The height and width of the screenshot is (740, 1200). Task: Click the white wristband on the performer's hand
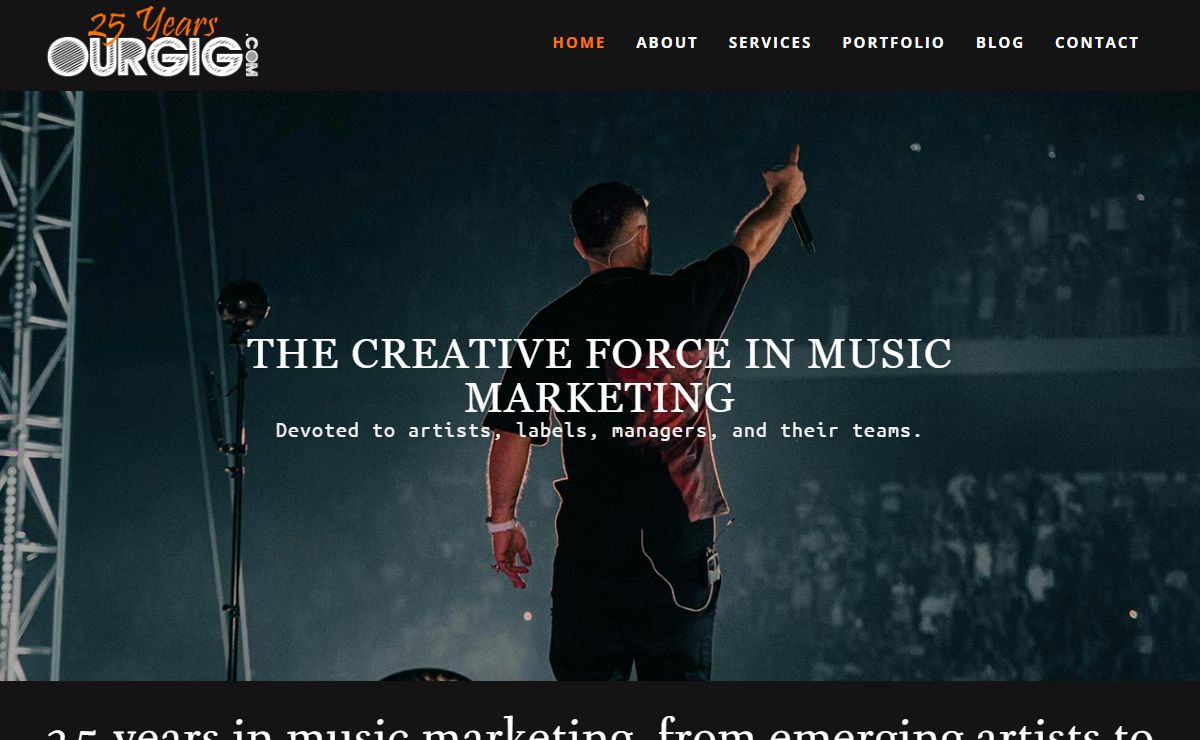click(502, 525)
